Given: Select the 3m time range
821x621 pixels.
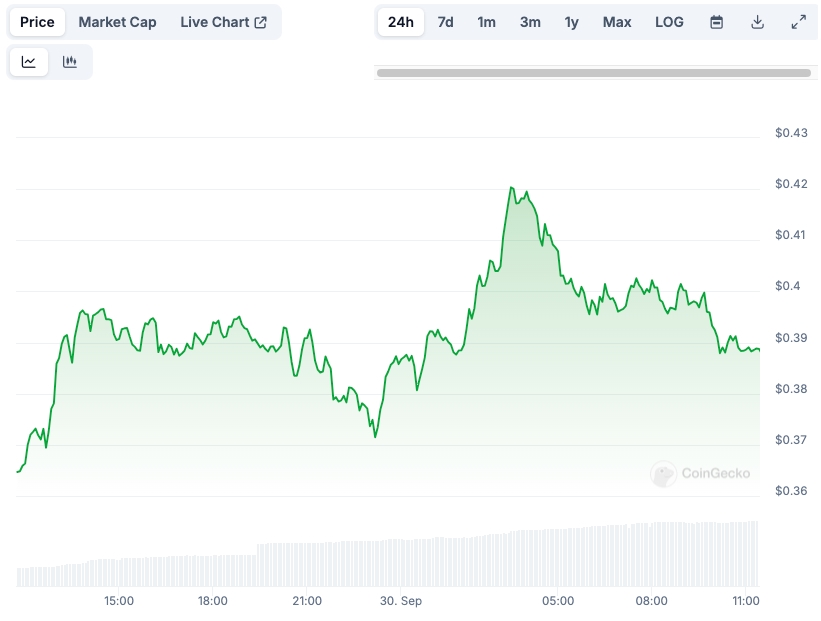Looking at the screenshot, I should coord(530,22).
